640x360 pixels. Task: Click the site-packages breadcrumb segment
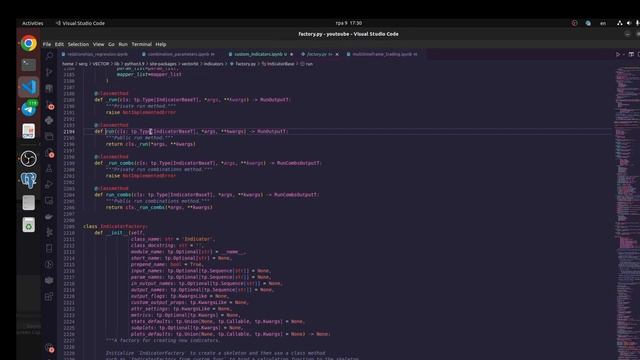tap(163, 64)
